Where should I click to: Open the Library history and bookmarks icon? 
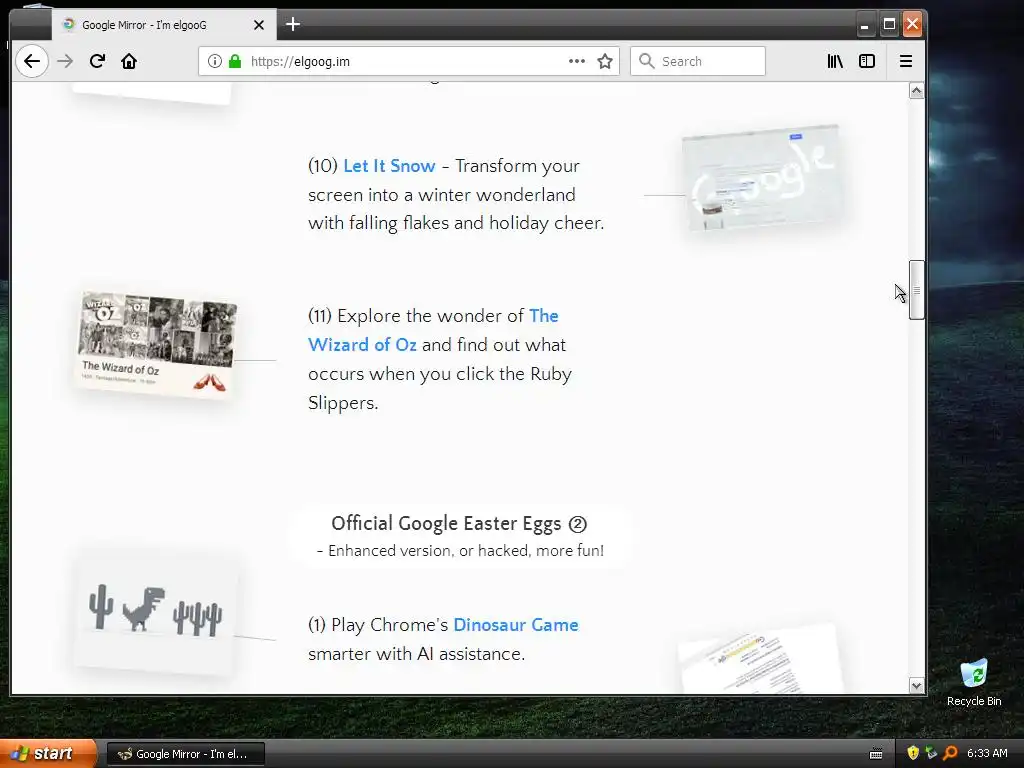[x=835, y=61]
